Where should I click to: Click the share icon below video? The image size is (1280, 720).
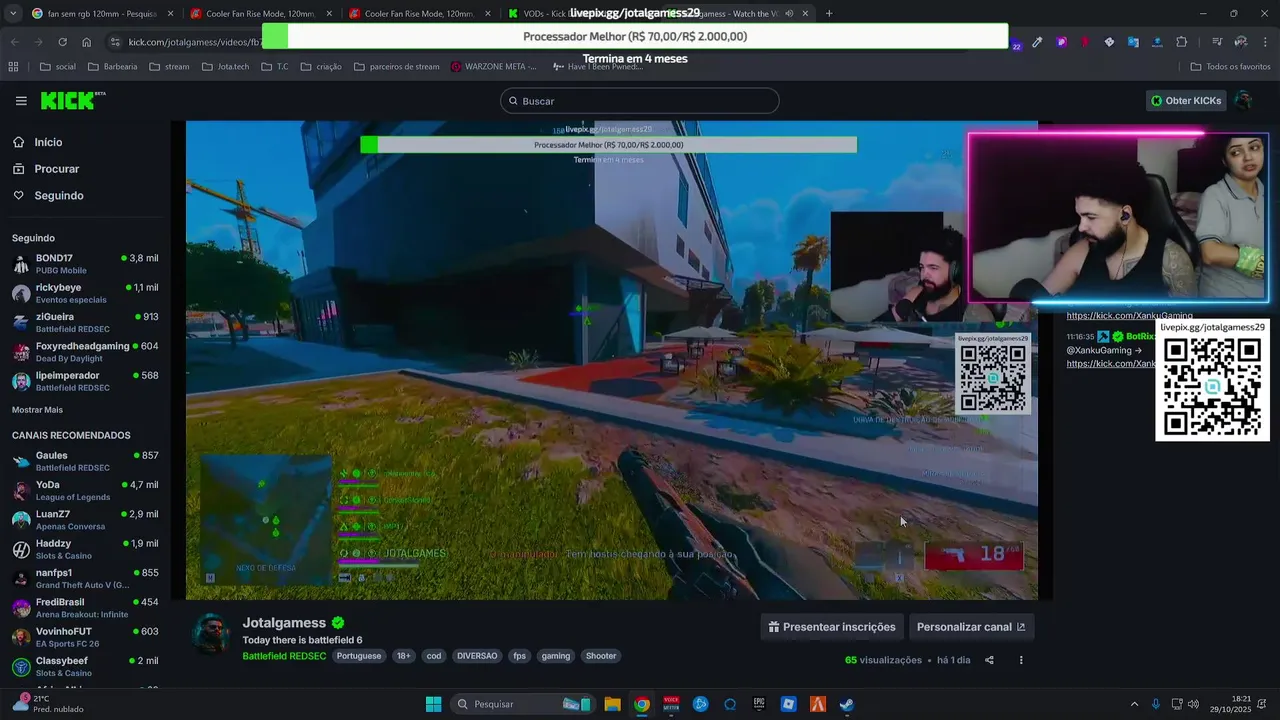tap(989, 660)
